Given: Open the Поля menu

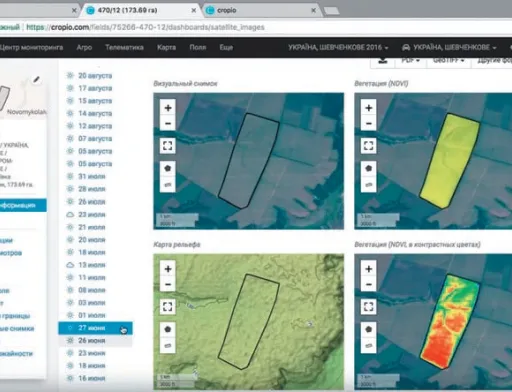Looking at the screenshot, I should coord(198,47).
